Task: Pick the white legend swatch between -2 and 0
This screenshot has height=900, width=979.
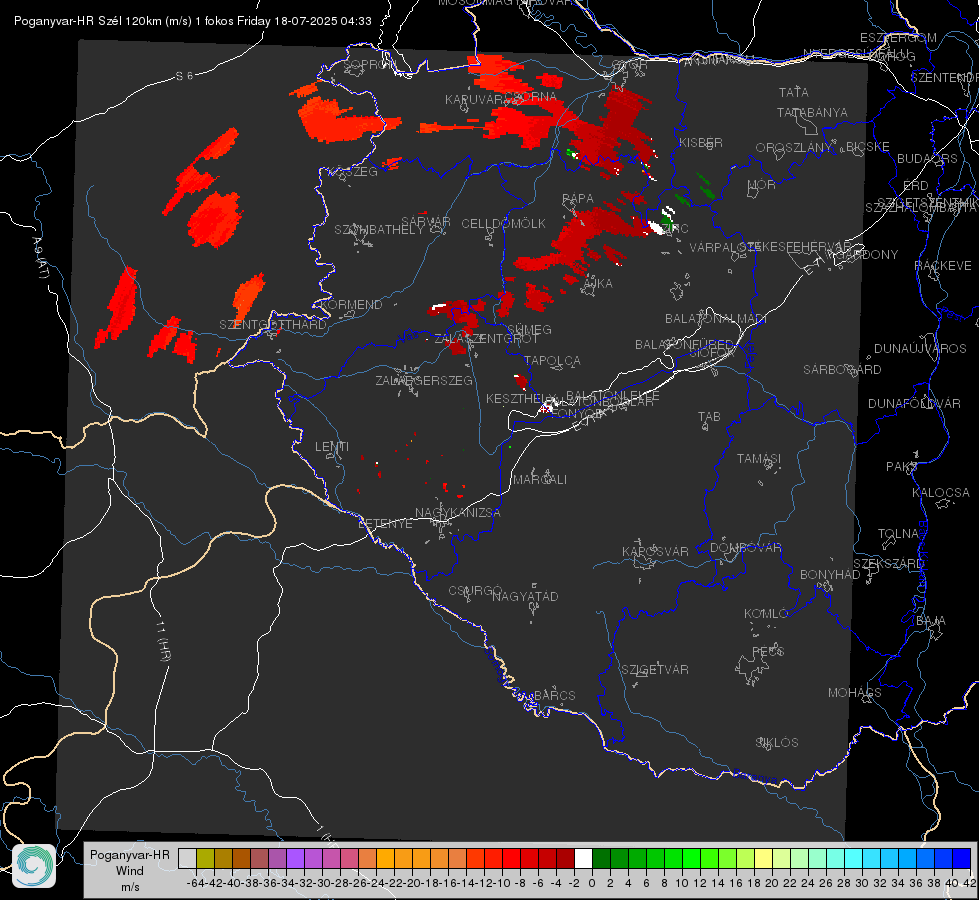Action: (583, 858)
